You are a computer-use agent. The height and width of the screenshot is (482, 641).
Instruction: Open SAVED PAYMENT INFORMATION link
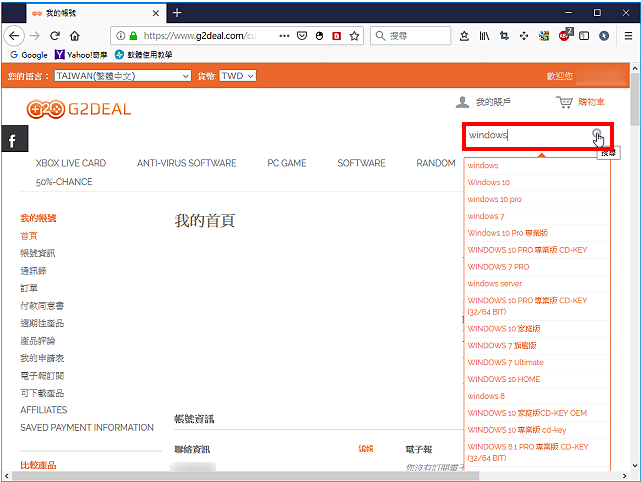point(87,427)
